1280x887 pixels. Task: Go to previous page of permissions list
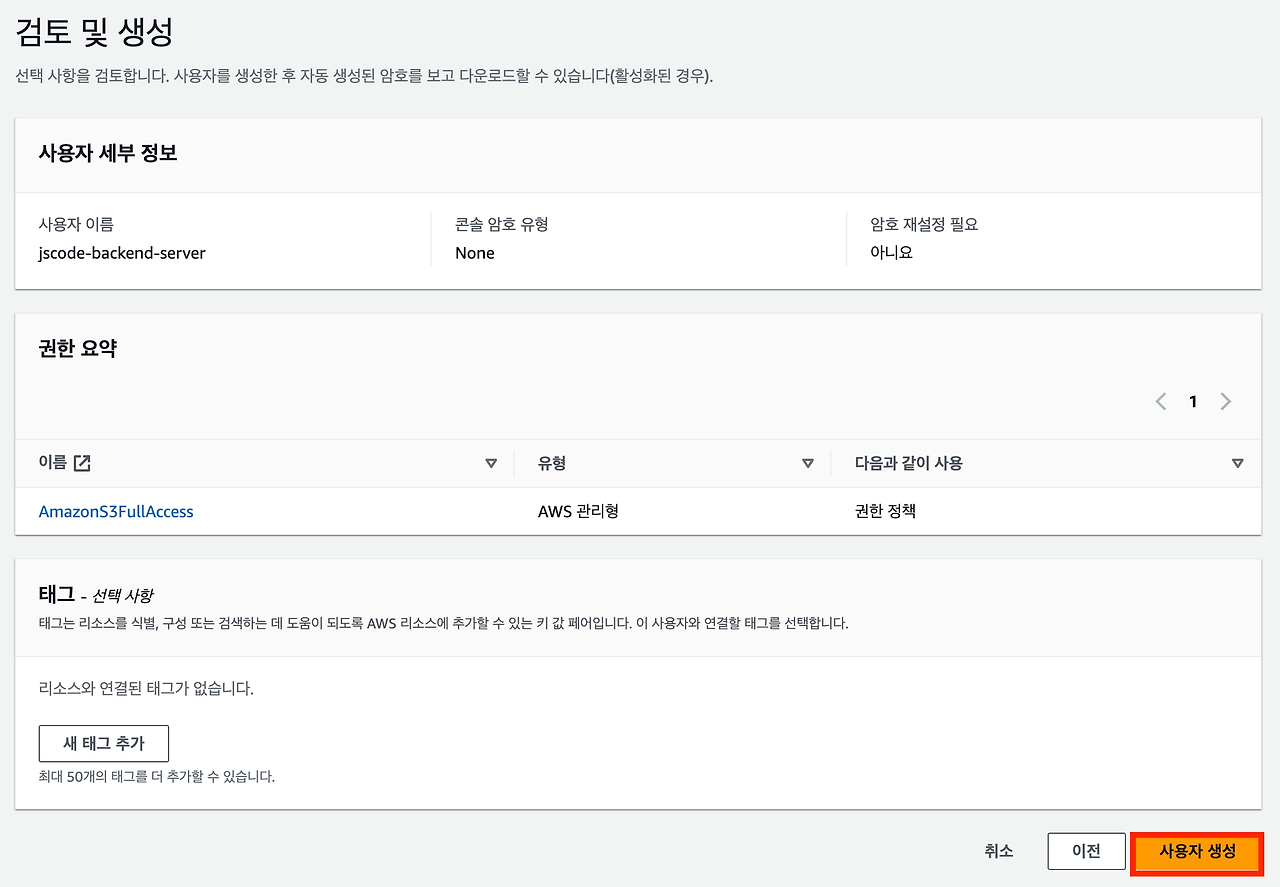1161,401
